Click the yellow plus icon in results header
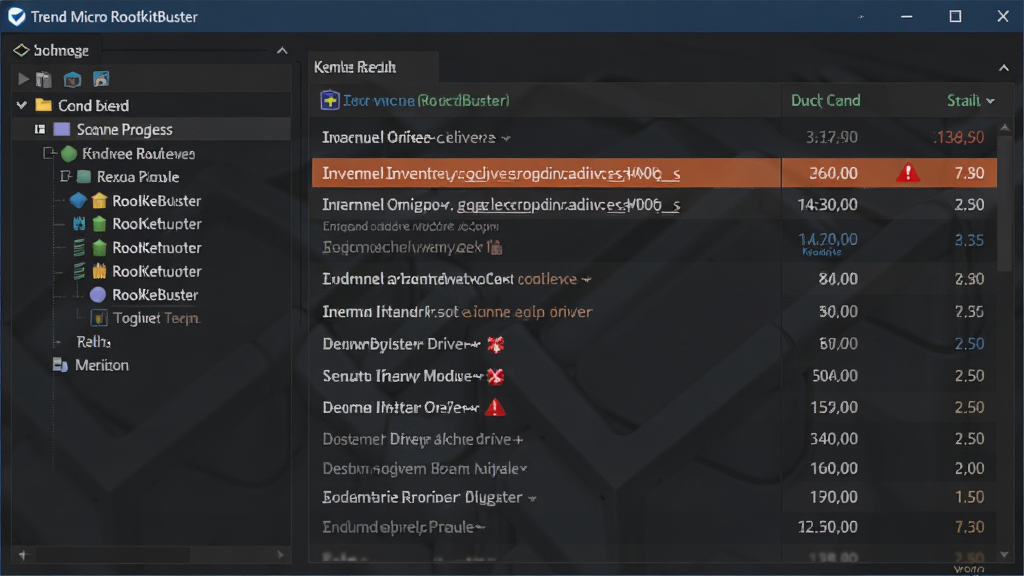This screenshot has width=1024, height=576. tap(330, 101)
